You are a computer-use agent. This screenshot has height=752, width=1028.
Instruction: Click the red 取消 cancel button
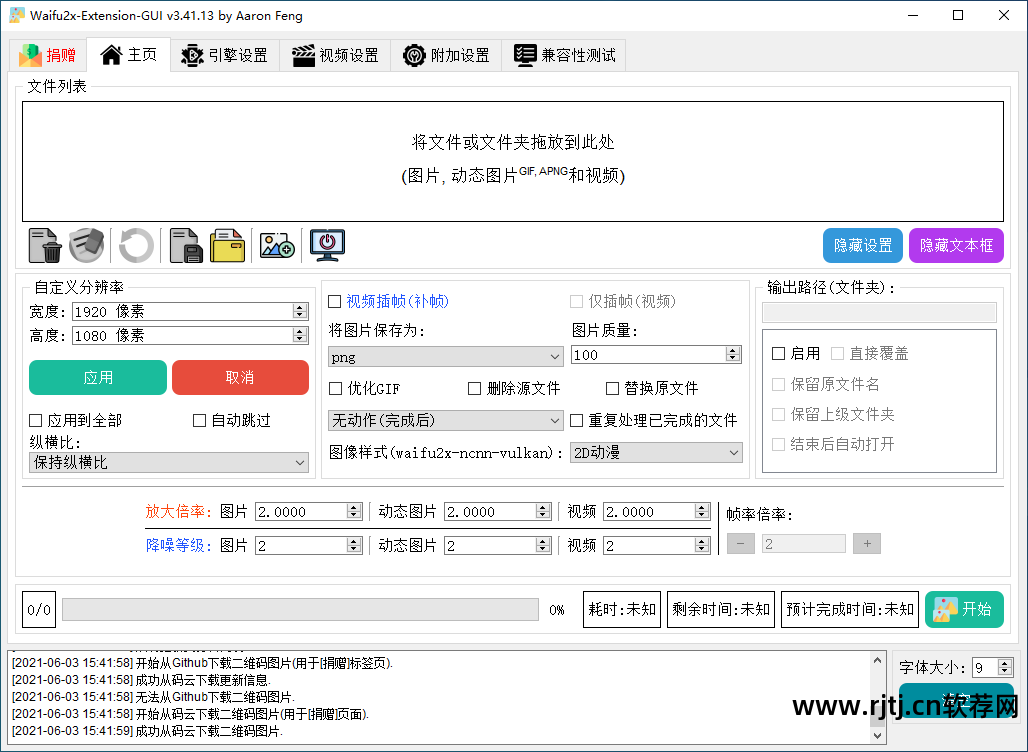tap(240, 378)
